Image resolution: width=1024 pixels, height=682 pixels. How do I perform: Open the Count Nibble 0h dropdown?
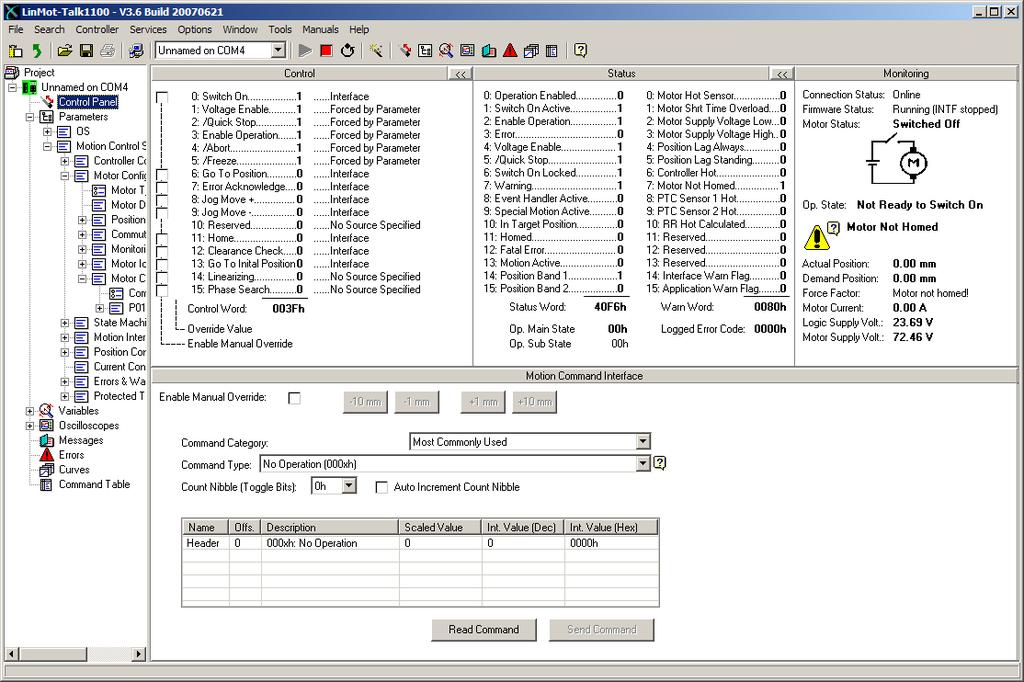pyautogui.click(x=349, y=485)
